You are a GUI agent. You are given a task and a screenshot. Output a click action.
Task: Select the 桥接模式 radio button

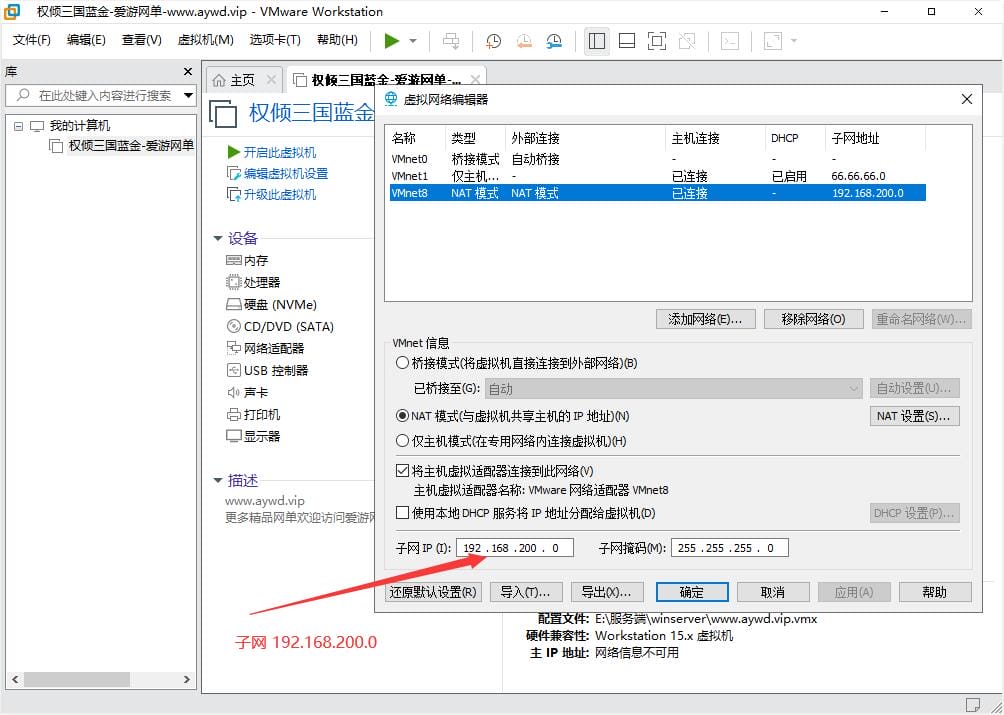click(x=403, y=363)
